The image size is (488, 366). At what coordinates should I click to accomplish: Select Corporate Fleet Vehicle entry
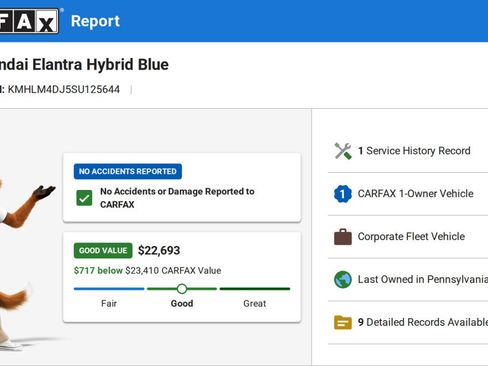[411, 236]
